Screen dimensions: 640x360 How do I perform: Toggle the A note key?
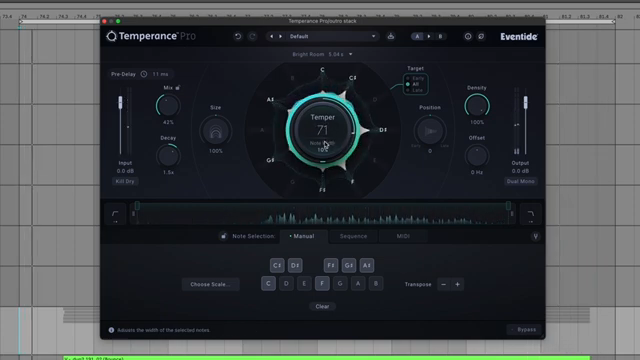pyautogui.click(x=358, y=283)
